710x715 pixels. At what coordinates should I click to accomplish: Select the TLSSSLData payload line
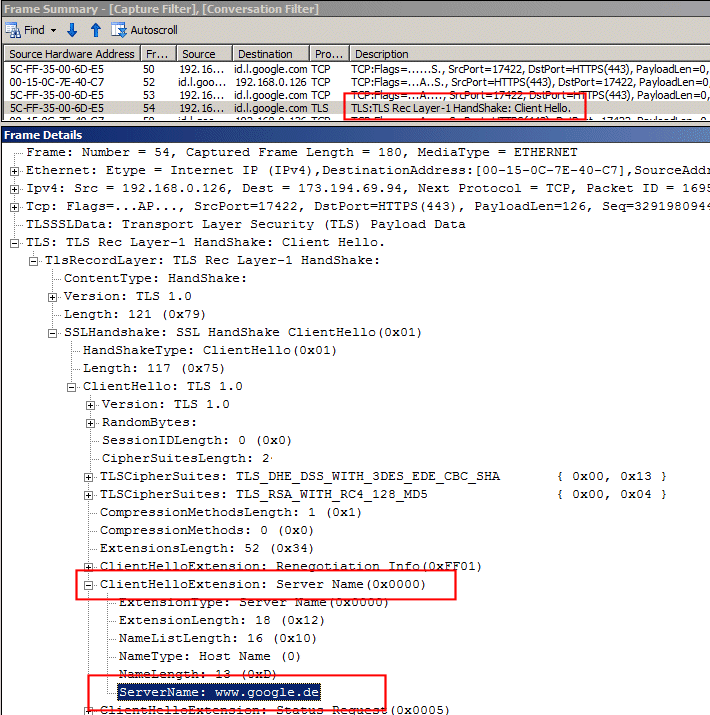click(x=246, y=224)
